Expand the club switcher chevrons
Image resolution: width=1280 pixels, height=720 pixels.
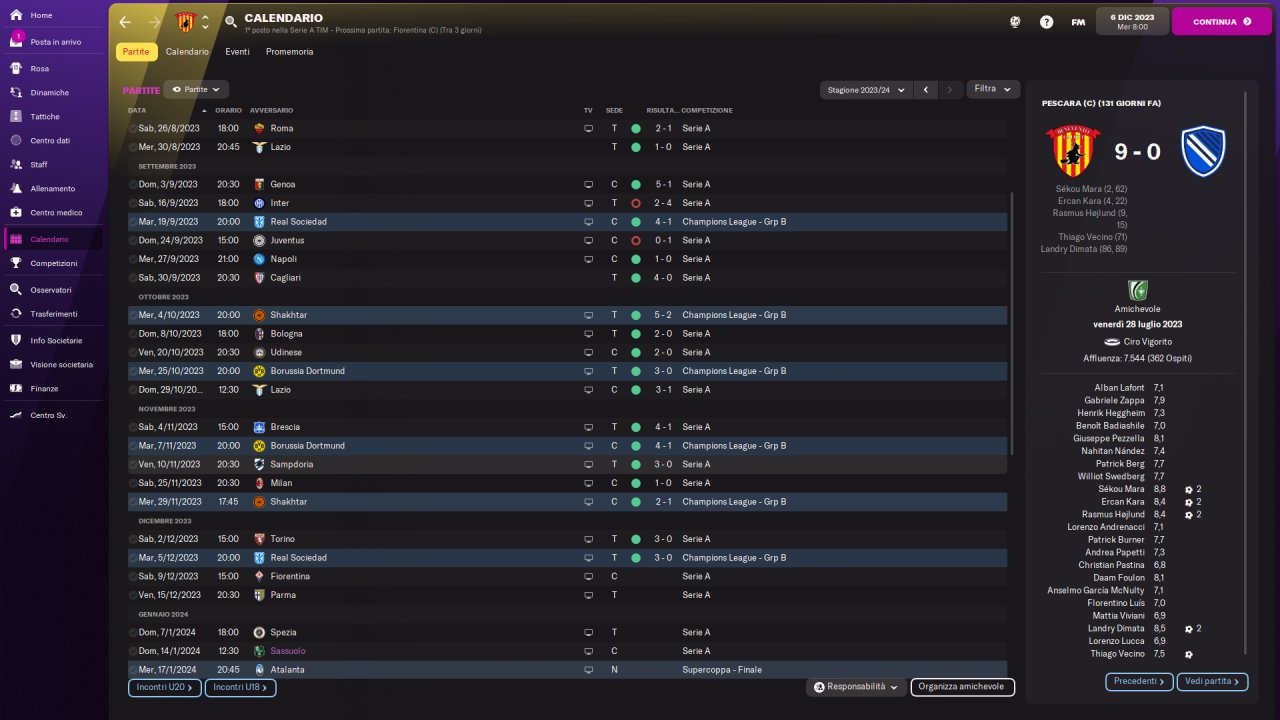(205, 22)
